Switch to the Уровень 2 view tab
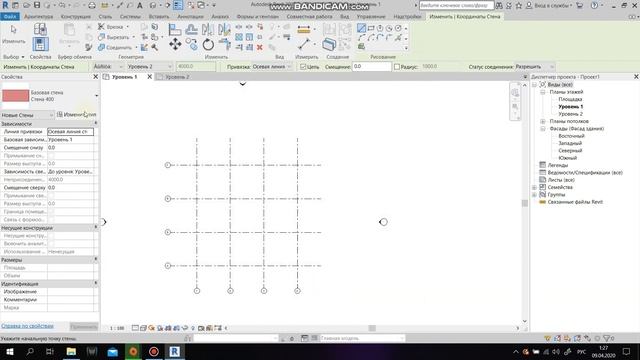Viewport: 640px width, 360px height. tap(177, 77)
